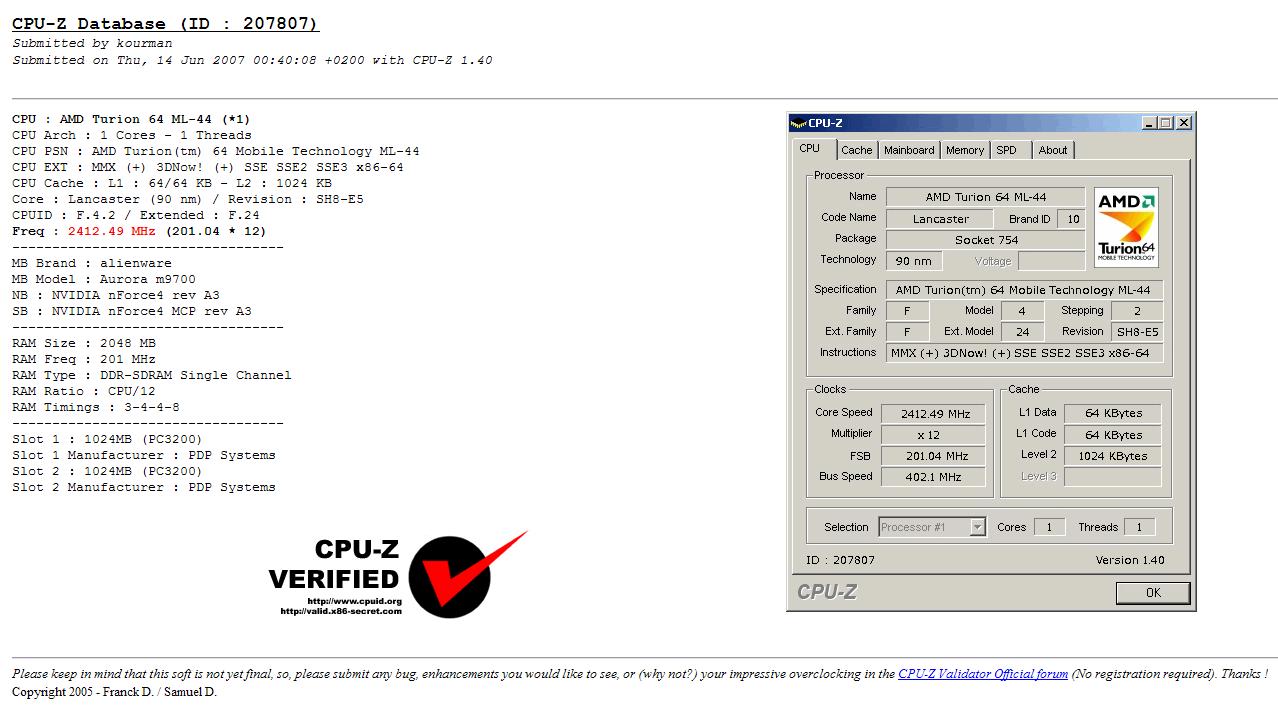This screenshot has height=712, width=1278.
Task: Click the Core Speed value field
Action: (x=932, y=413)
